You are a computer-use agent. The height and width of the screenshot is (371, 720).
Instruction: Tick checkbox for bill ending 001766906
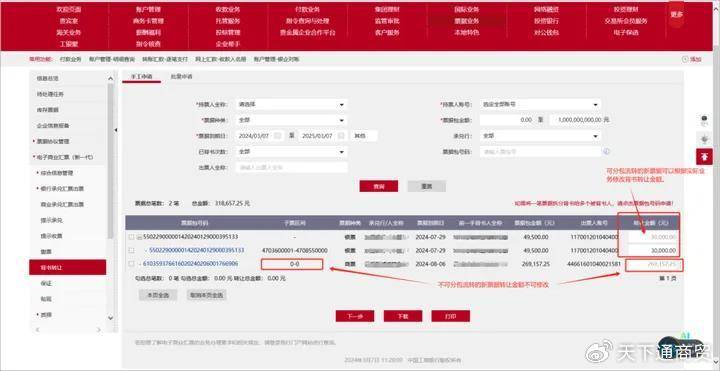131,264
